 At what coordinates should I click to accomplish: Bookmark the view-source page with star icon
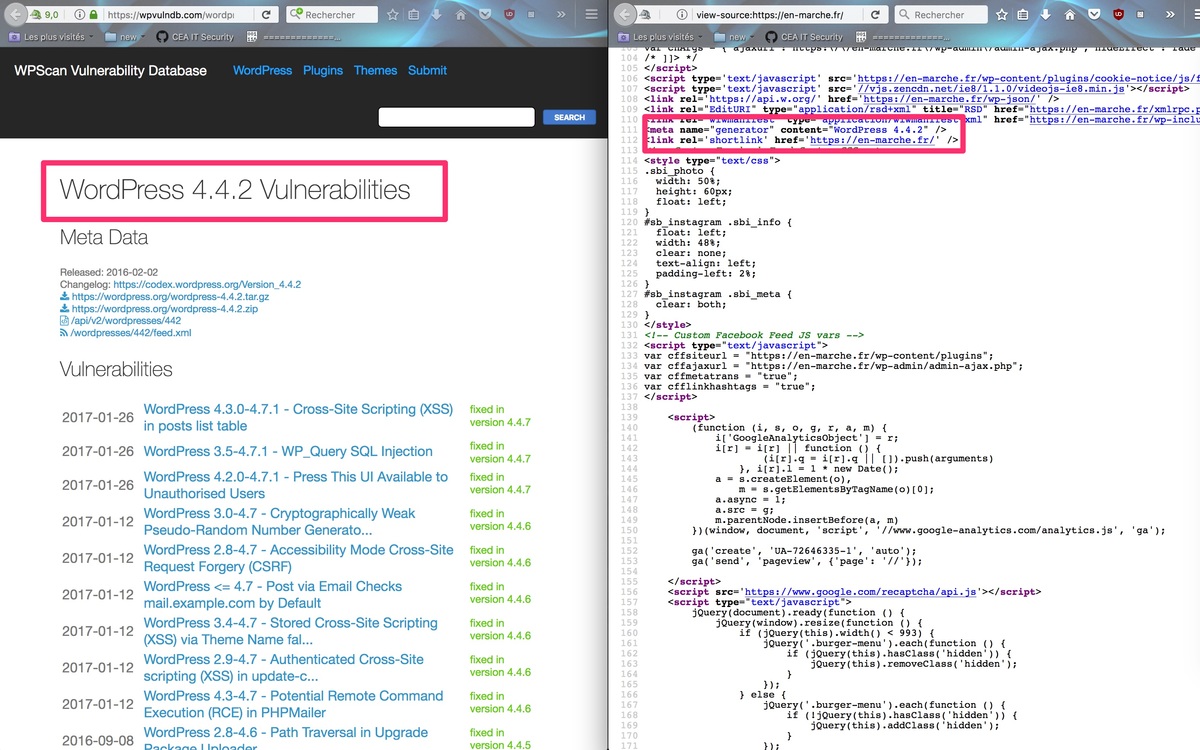click(1001, 16)
